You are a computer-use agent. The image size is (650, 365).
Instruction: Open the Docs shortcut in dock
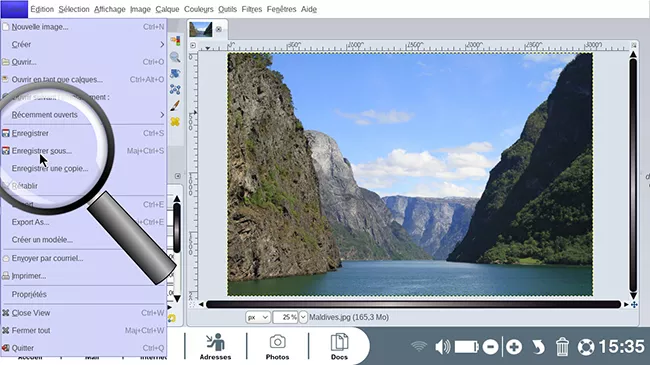click(339, 346)
